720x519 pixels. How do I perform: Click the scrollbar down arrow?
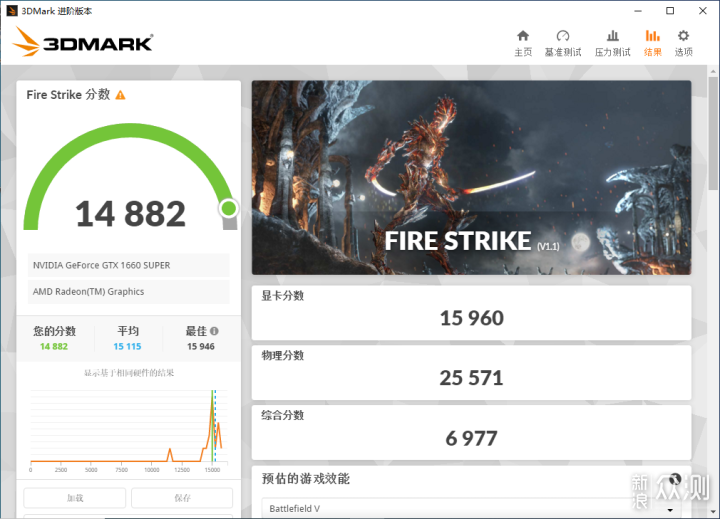click(713, 511)
